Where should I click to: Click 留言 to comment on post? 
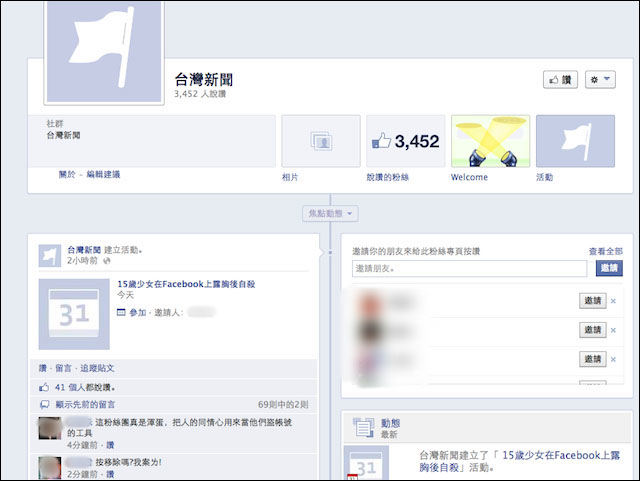click(63, 368)
